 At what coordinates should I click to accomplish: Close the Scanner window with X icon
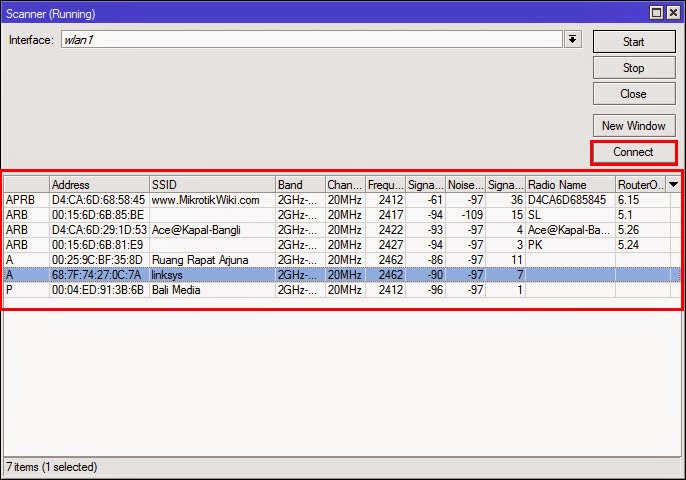673,11
